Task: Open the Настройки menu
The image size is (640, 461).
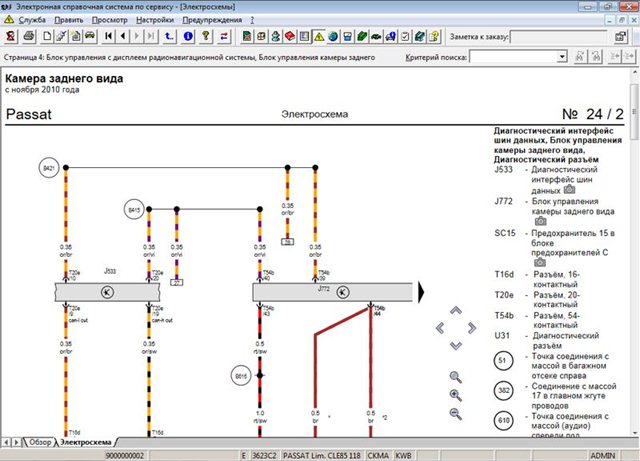Action: pos(155,20)
